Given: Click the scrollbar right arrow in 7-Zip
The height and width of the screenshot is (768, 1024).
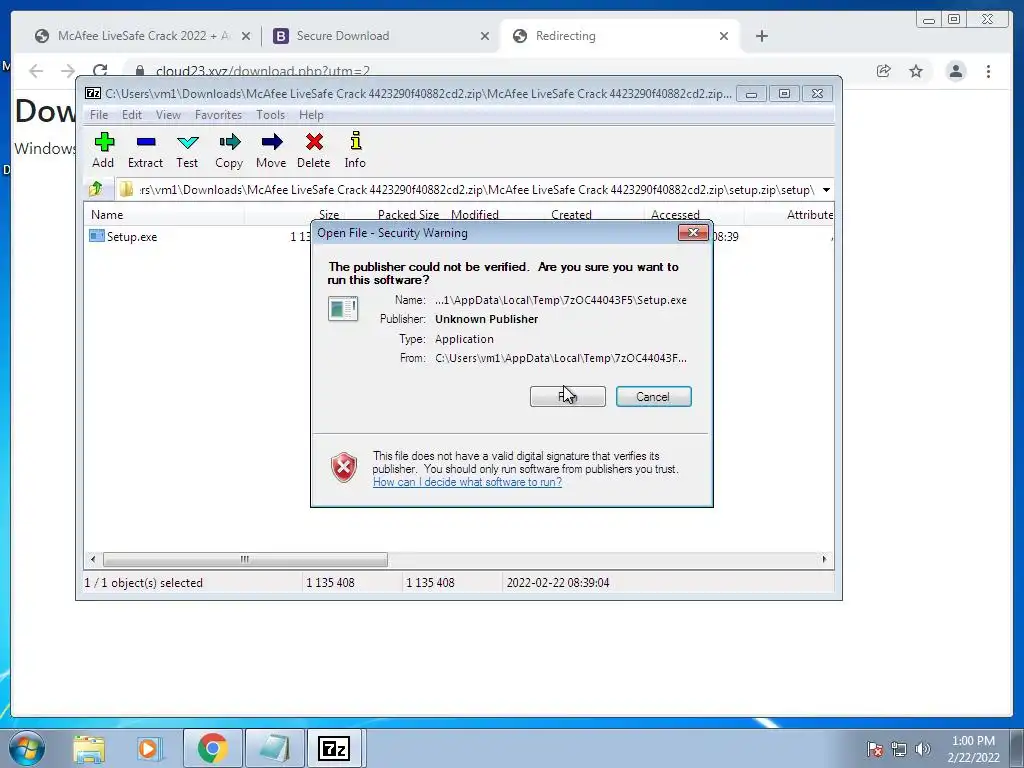Looking at the screenshot, I should coord(824,560).
